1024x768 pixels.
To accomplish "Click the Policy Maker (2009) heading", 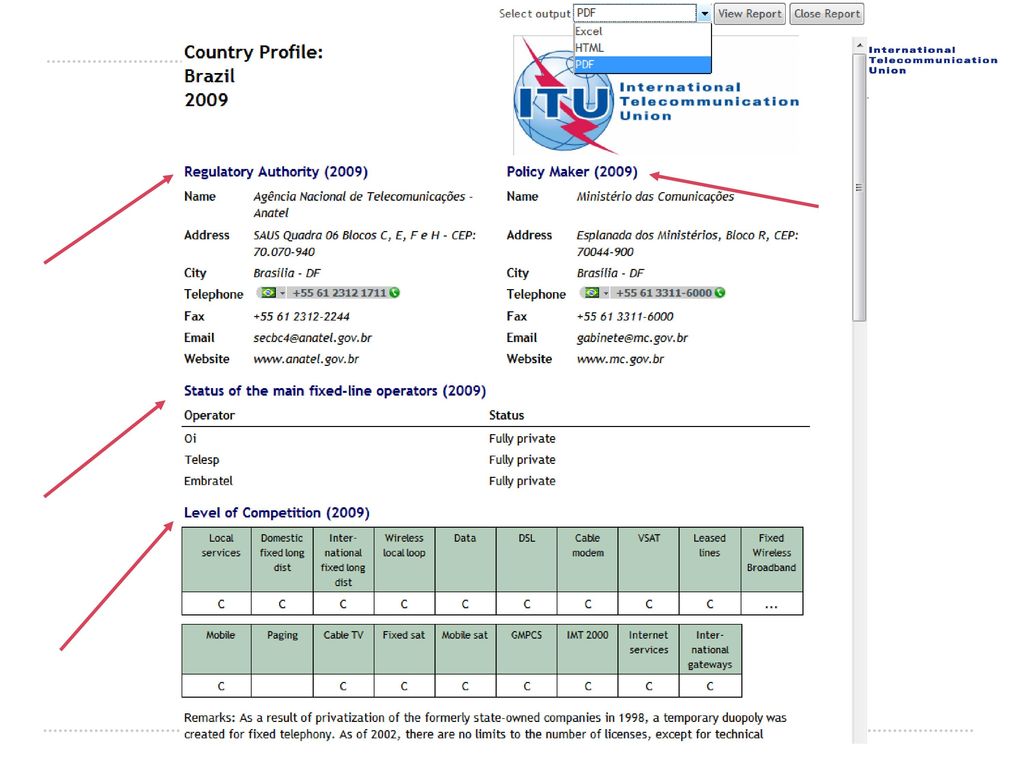I will click(571, 172).
